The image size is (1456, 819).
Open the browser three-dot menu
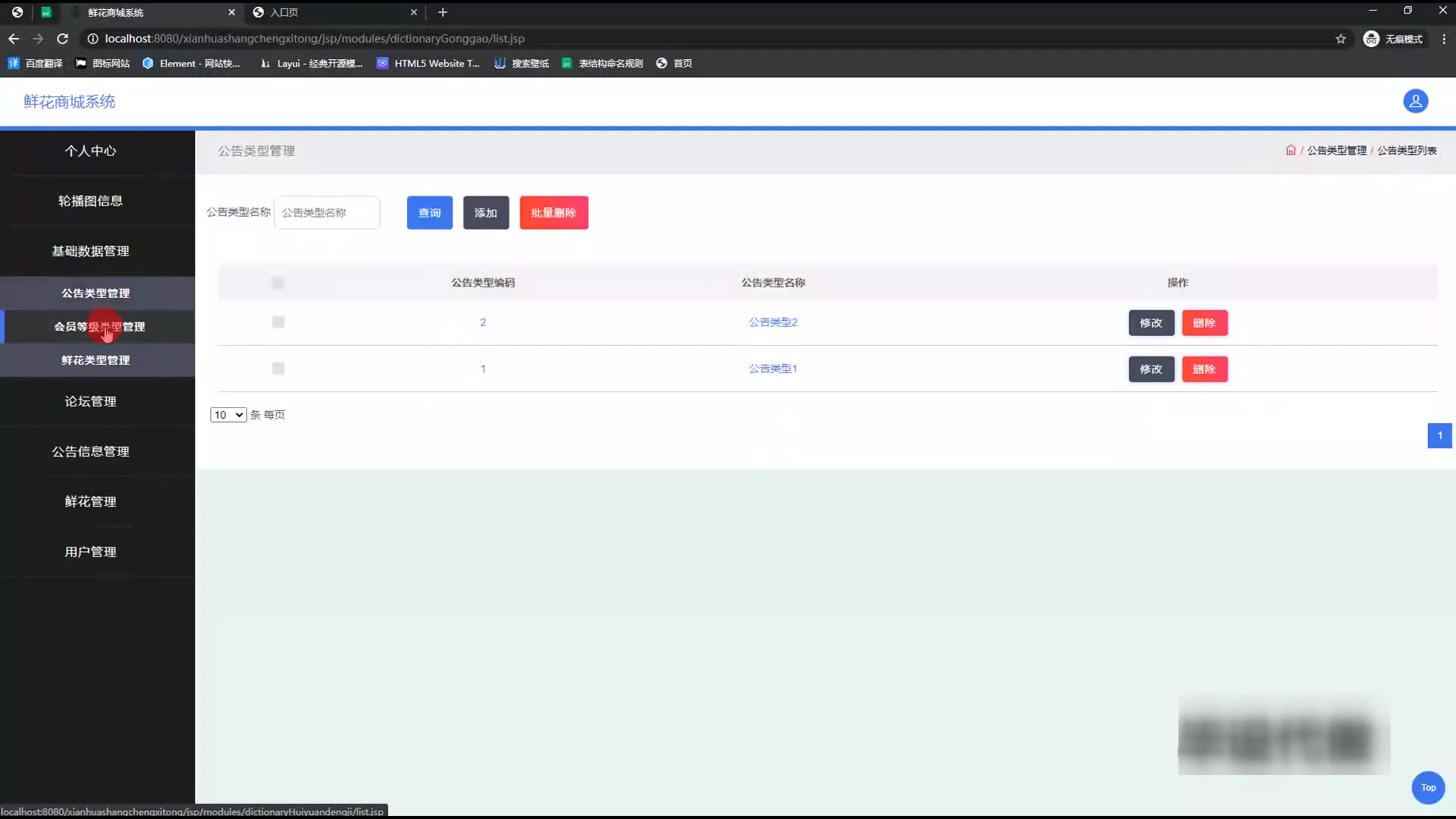[x=1444, y=39]
